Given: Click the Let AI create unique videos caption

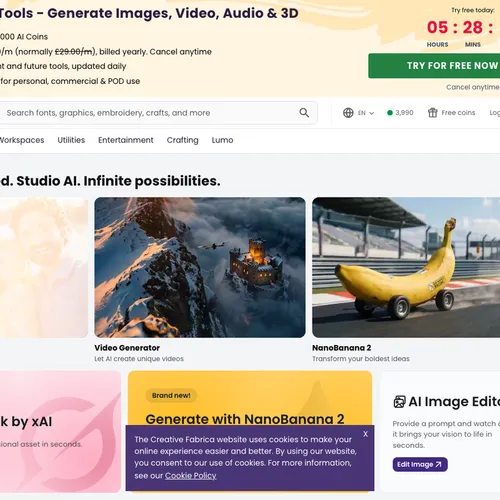Looking at the screenshot, I should pos(139,359).
